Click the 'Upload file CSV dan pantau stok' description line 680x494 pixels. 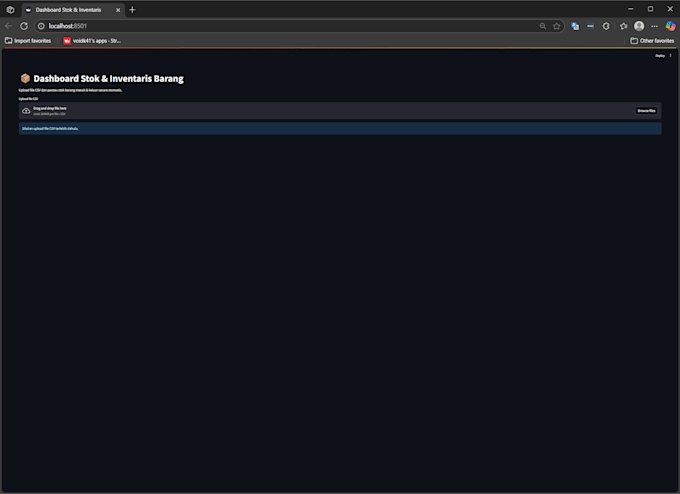[70, 90]
